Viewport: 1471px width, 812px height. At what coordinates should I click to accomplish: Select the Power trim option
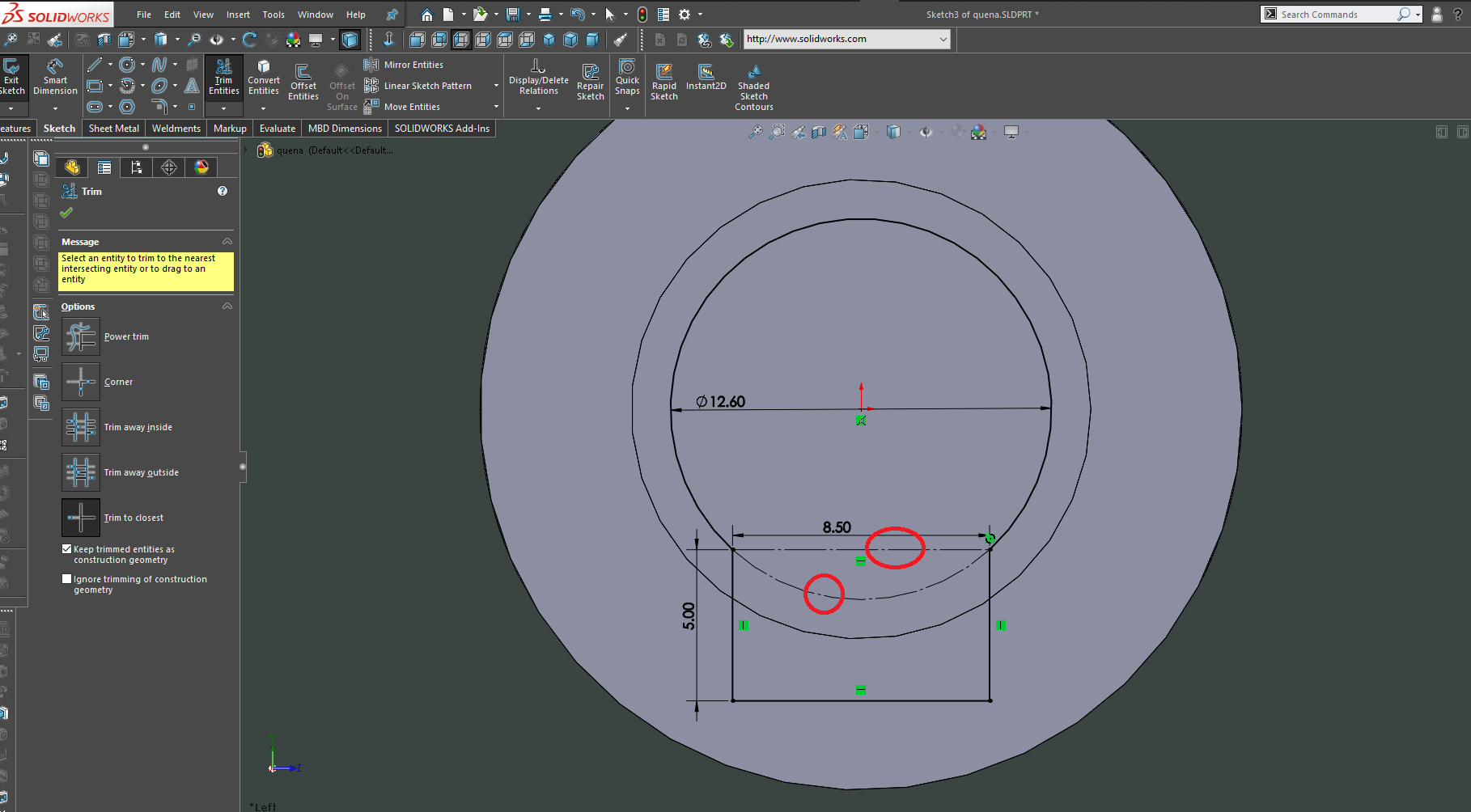tap(81, 336)
